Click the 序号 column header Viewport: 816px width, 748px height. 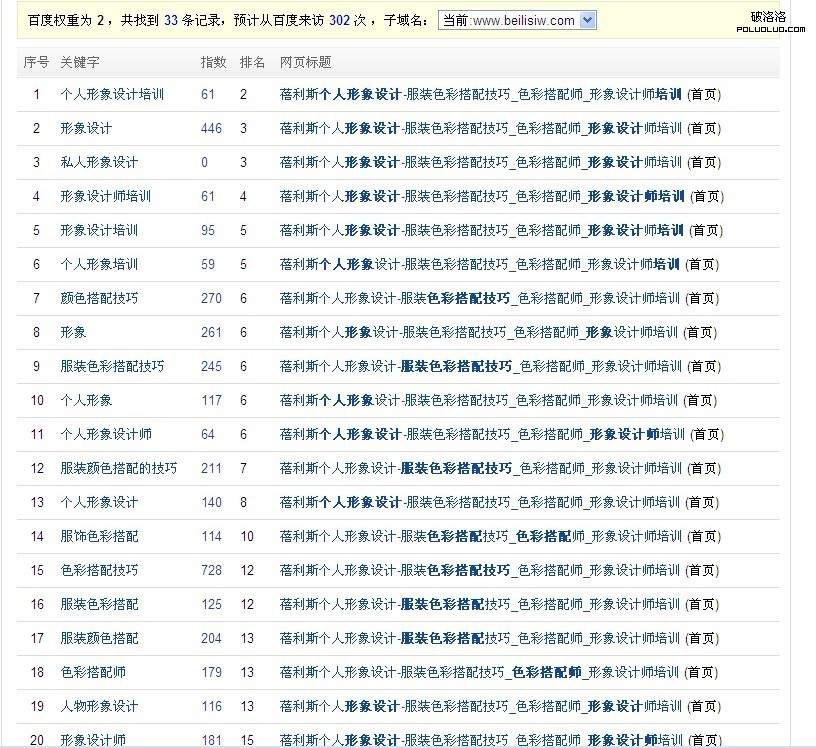[x=36, y=62]
